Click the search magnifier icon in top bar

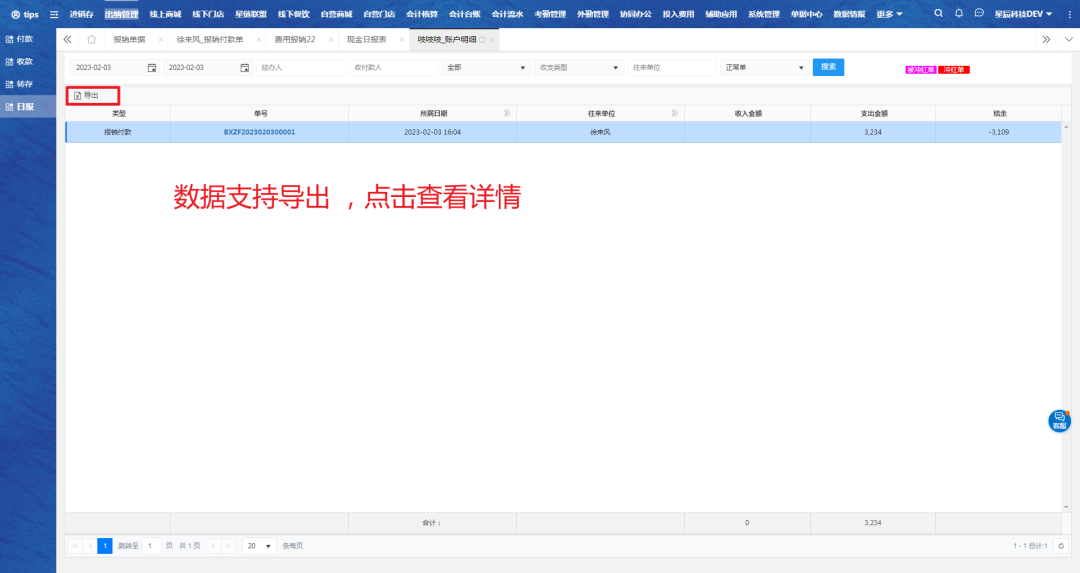click(x=938, y=14)
